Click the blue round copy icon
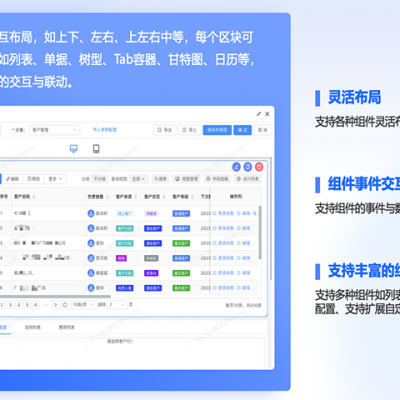400x400 pixels. point(248,167)
